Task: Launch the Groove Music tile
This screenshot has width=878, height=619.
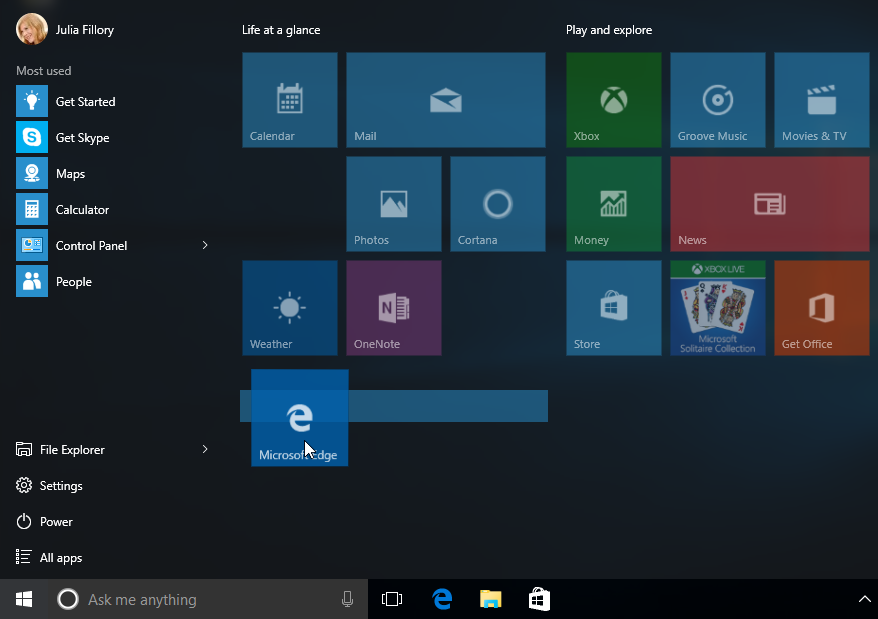Action: tap(717, 99)
